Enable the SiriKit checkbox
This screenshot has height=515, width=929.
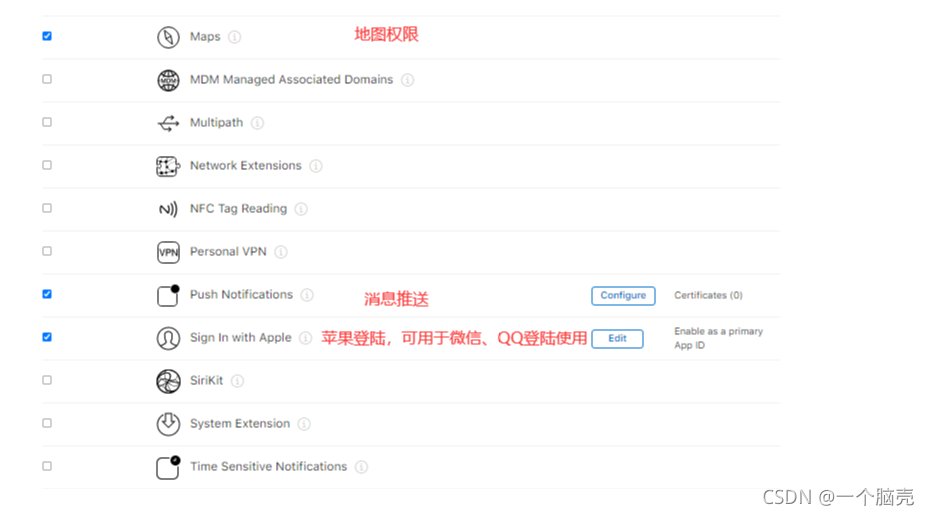pyautogui.click(x=47, y=380)
